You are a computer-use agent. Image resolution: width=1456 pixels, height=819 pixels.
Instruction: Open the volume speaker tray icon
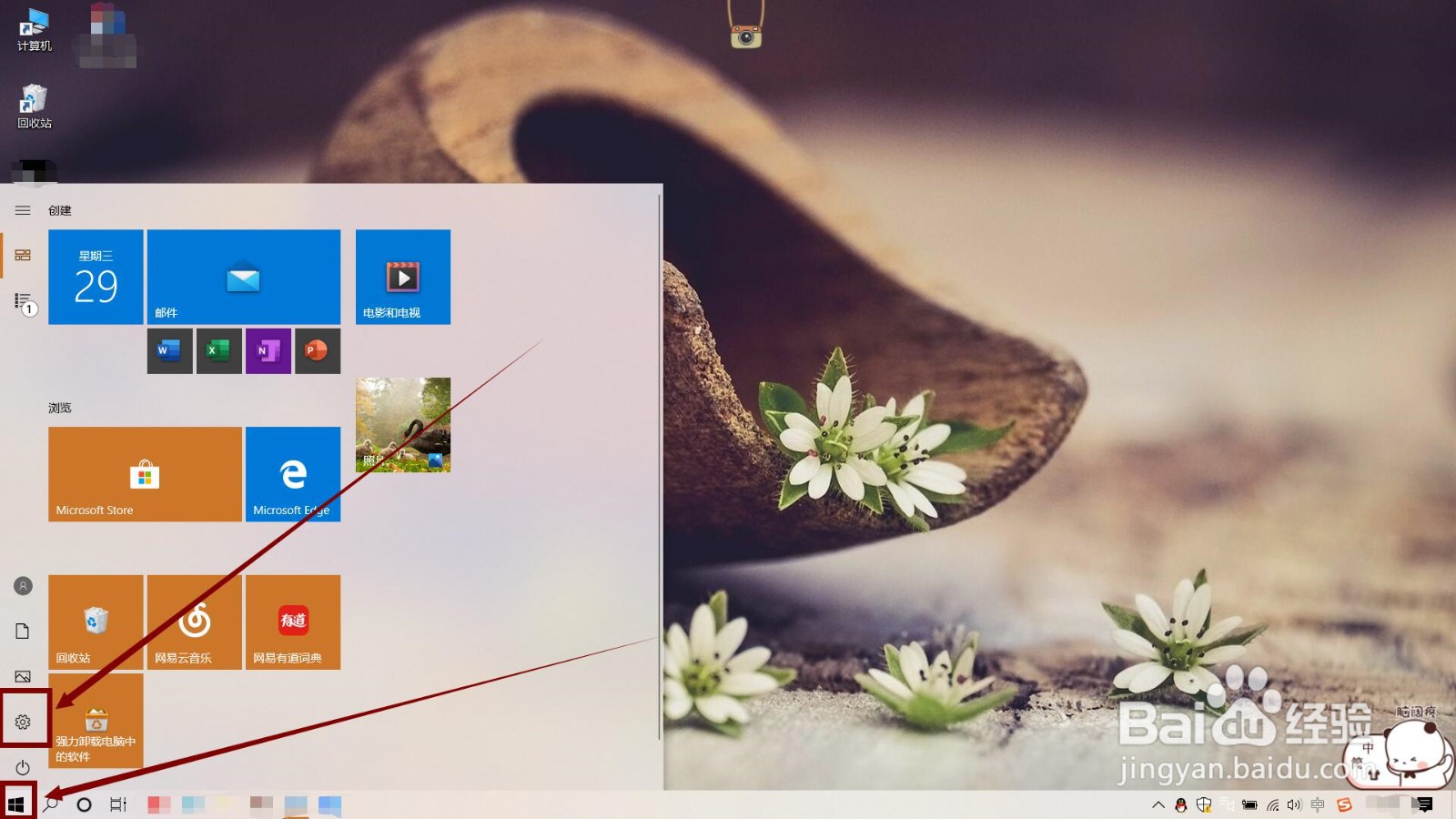1294,804
